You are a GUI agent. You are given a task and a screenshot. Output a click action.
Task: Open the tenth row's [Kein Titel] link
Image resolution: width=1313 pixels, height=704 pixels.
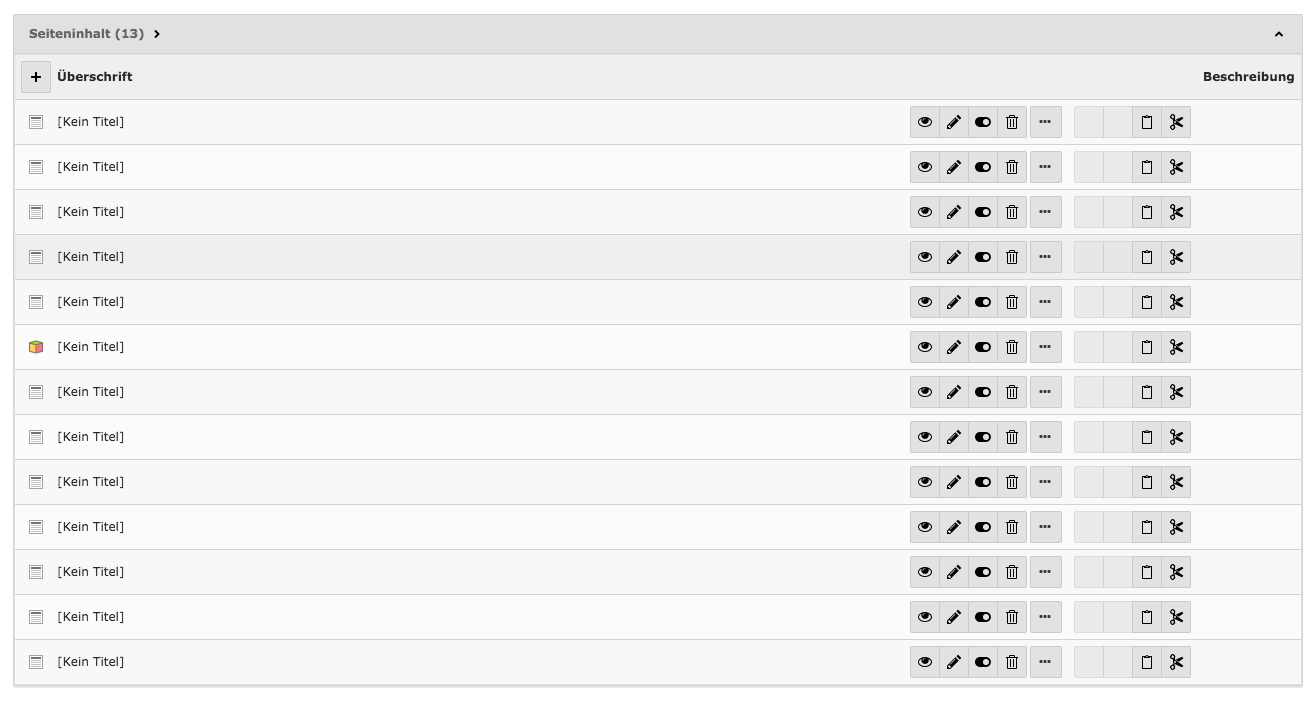91,527
